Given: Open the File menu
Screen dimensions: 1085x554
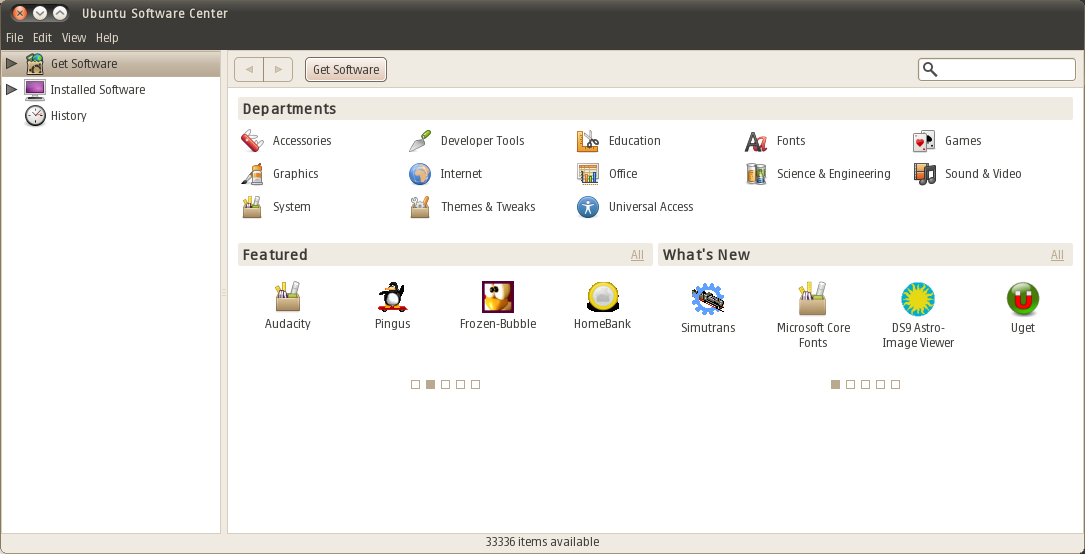Looking at the screenshot, I should 15,37.
